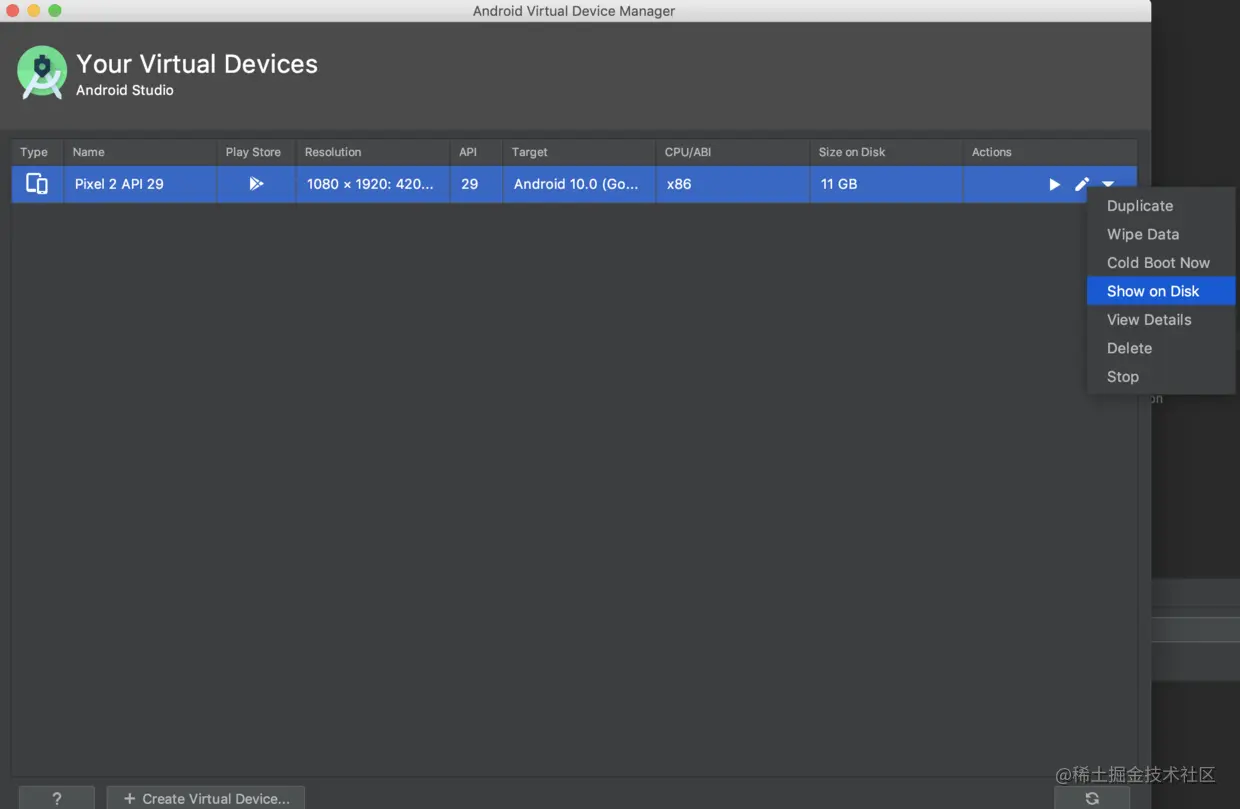The image size is (1240, 809).
Task: Sort by the Play Store column header
Action: point(256,152)
